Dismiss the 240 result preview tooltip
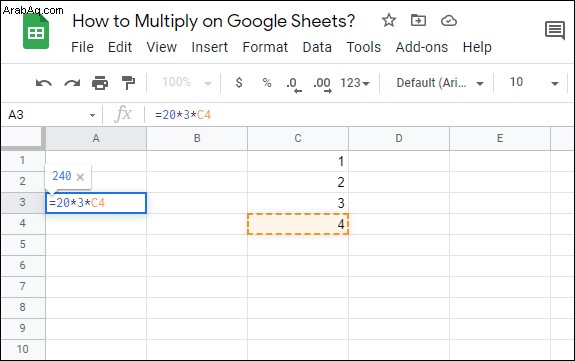 (x=80, y=177)
